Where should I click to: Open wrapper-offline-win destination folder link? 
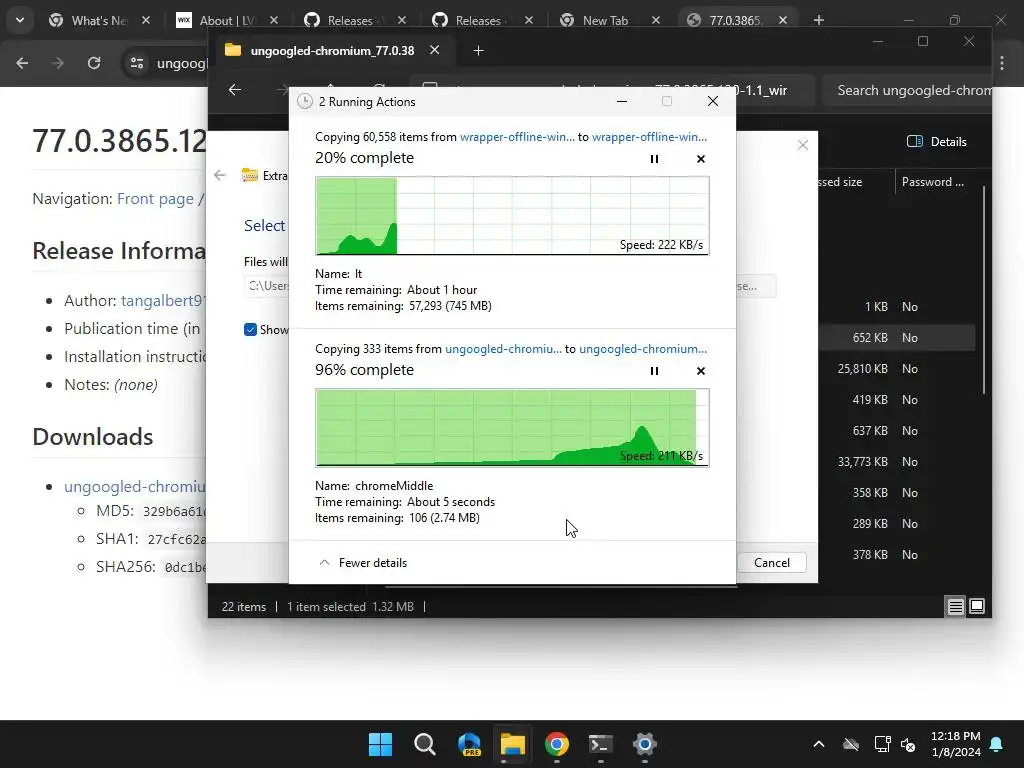649,136
